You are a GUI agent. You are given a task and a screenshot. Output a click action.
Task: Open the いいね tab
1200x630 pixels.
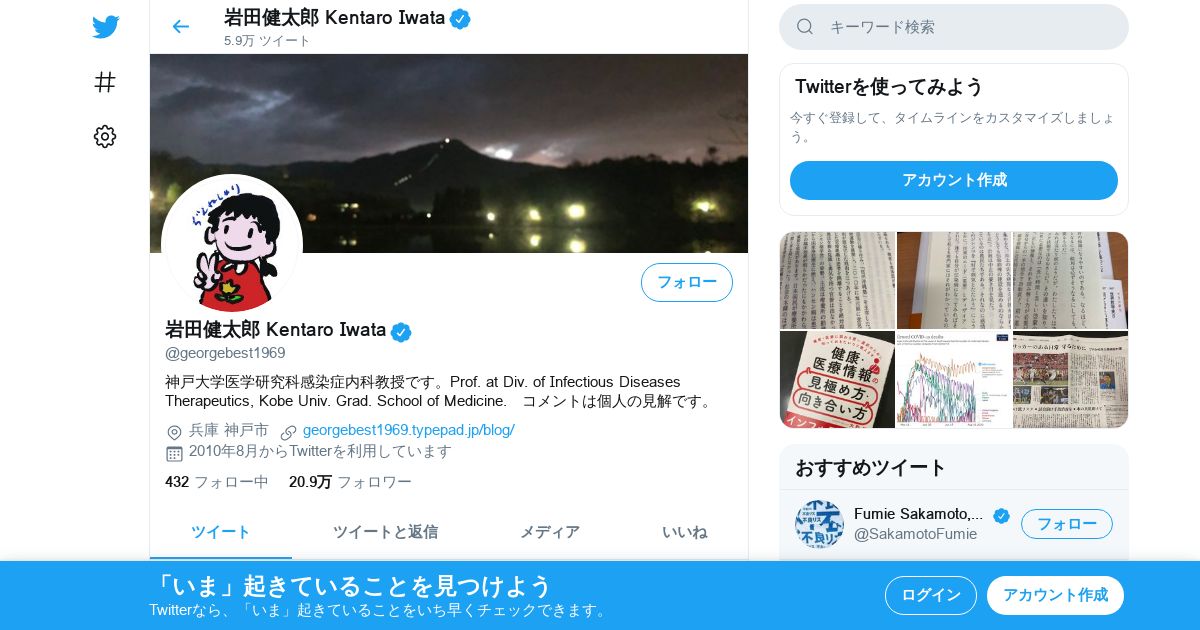click(x=684, y=532)
